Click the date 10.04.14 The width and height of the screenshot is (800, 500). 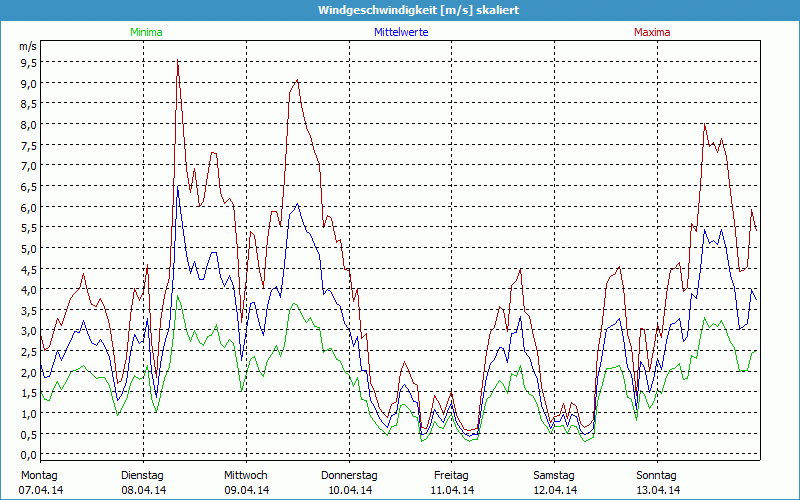[349, 490]
